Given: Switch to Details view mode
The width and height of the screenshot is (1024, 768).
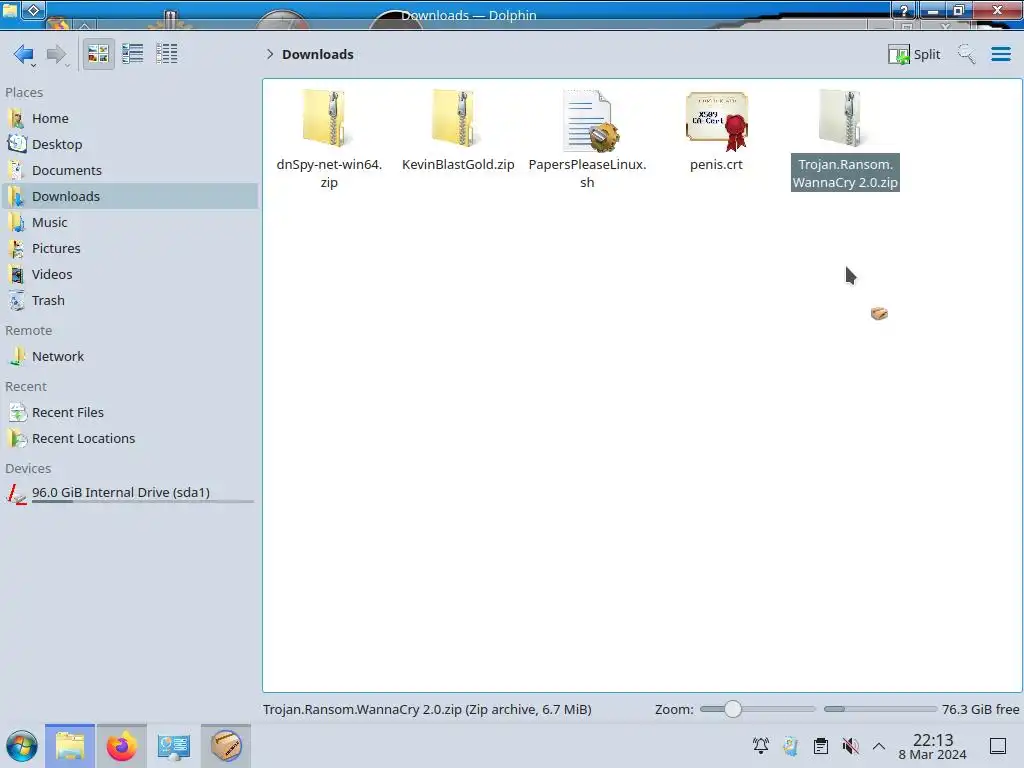Looking at the screenshot, I should pos(167,54).
